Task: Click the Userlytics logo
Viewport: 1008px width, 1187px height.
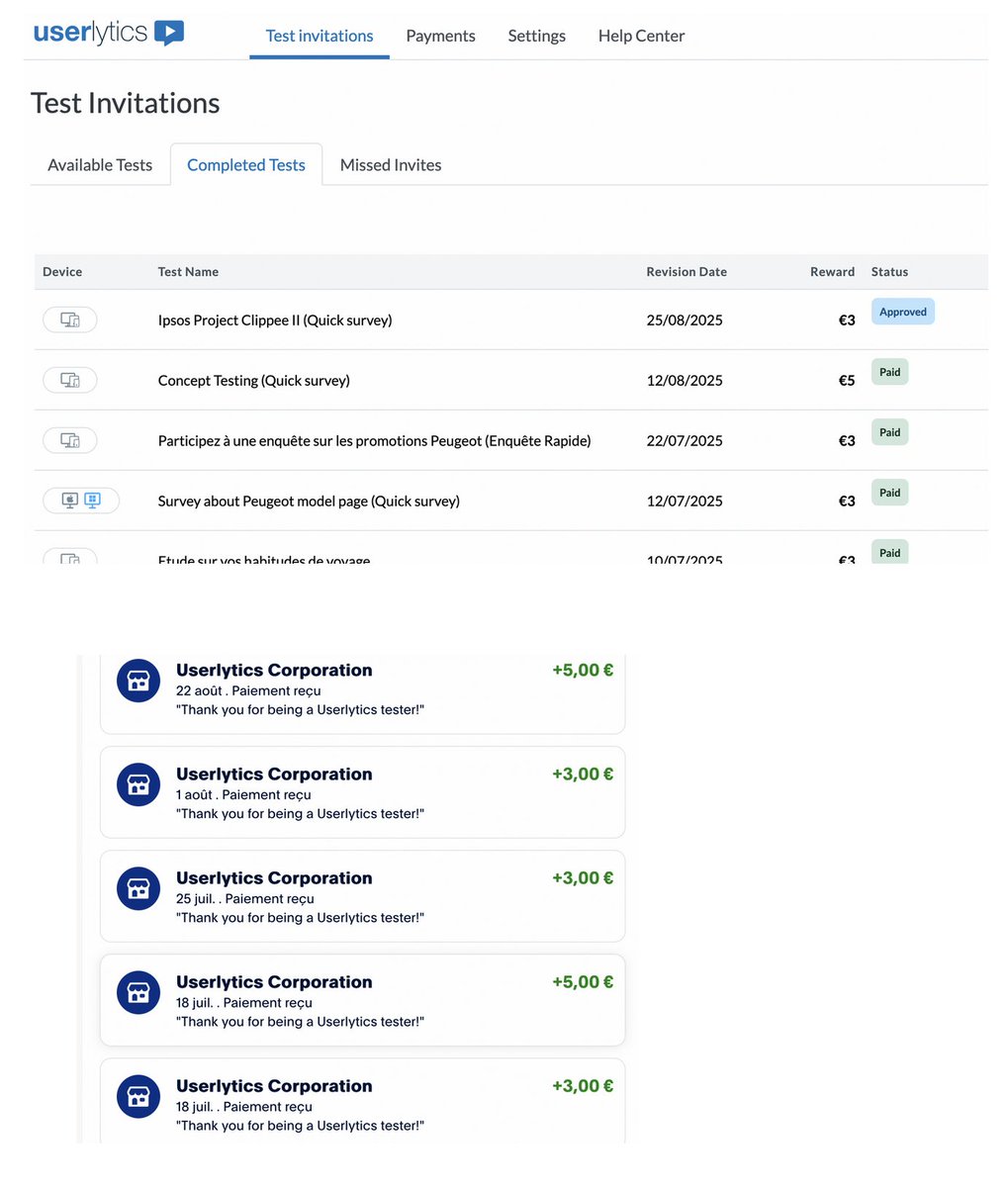Action: 109,33
